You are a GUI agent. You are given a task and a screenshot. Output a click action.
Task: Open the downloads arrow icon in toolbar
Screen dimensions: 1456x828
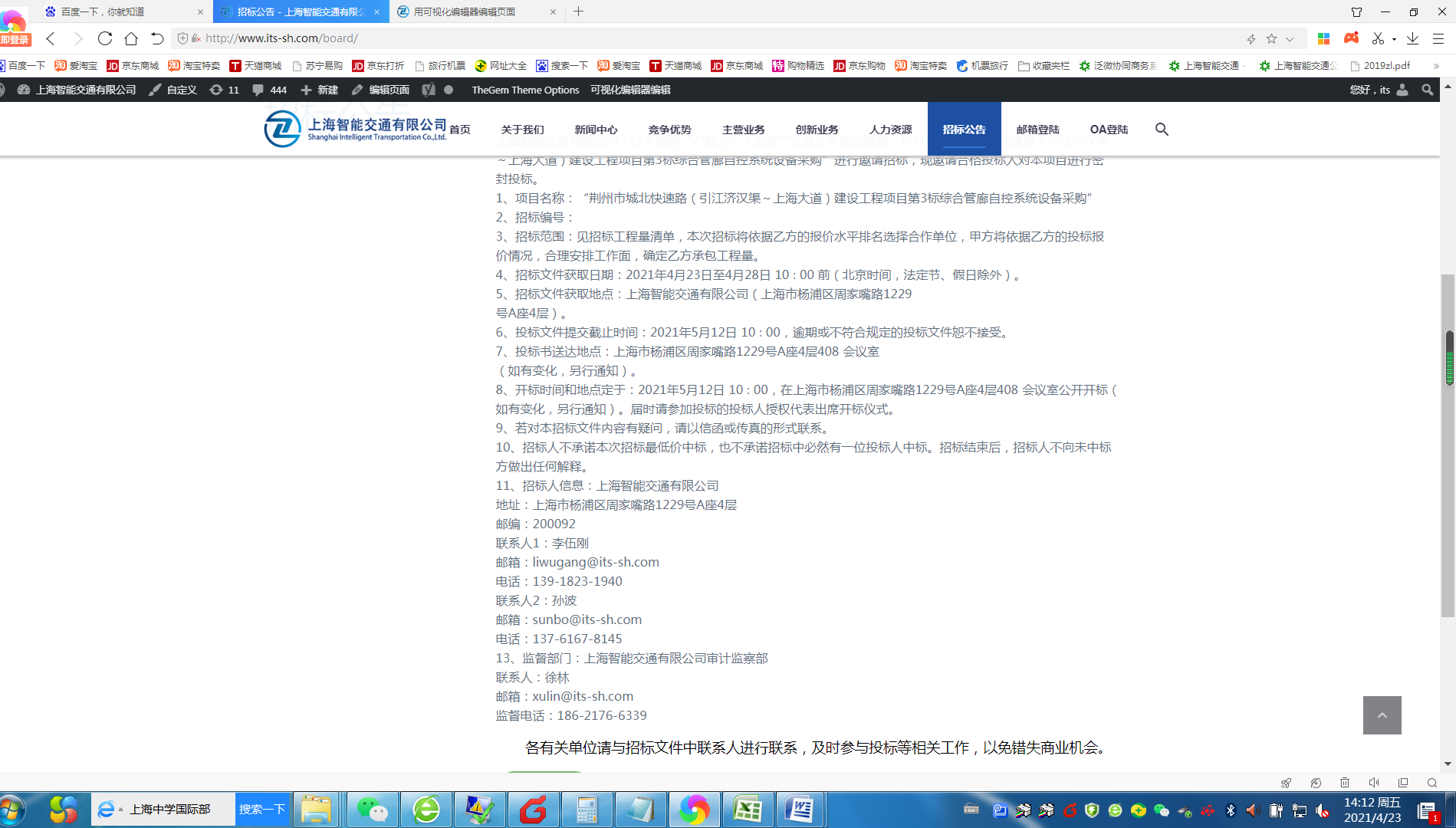[1412, 38]
